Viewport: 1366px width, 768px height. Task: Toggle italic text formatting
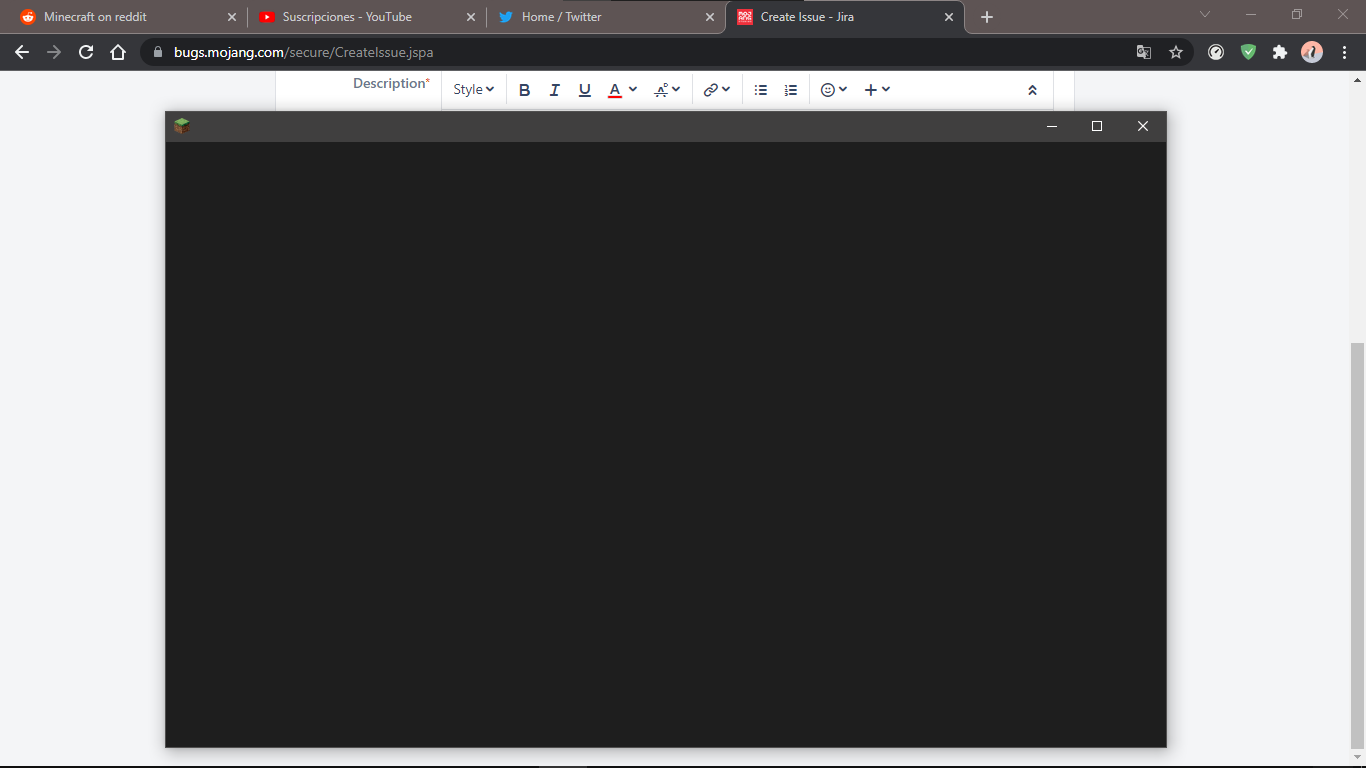click(554, 90)
